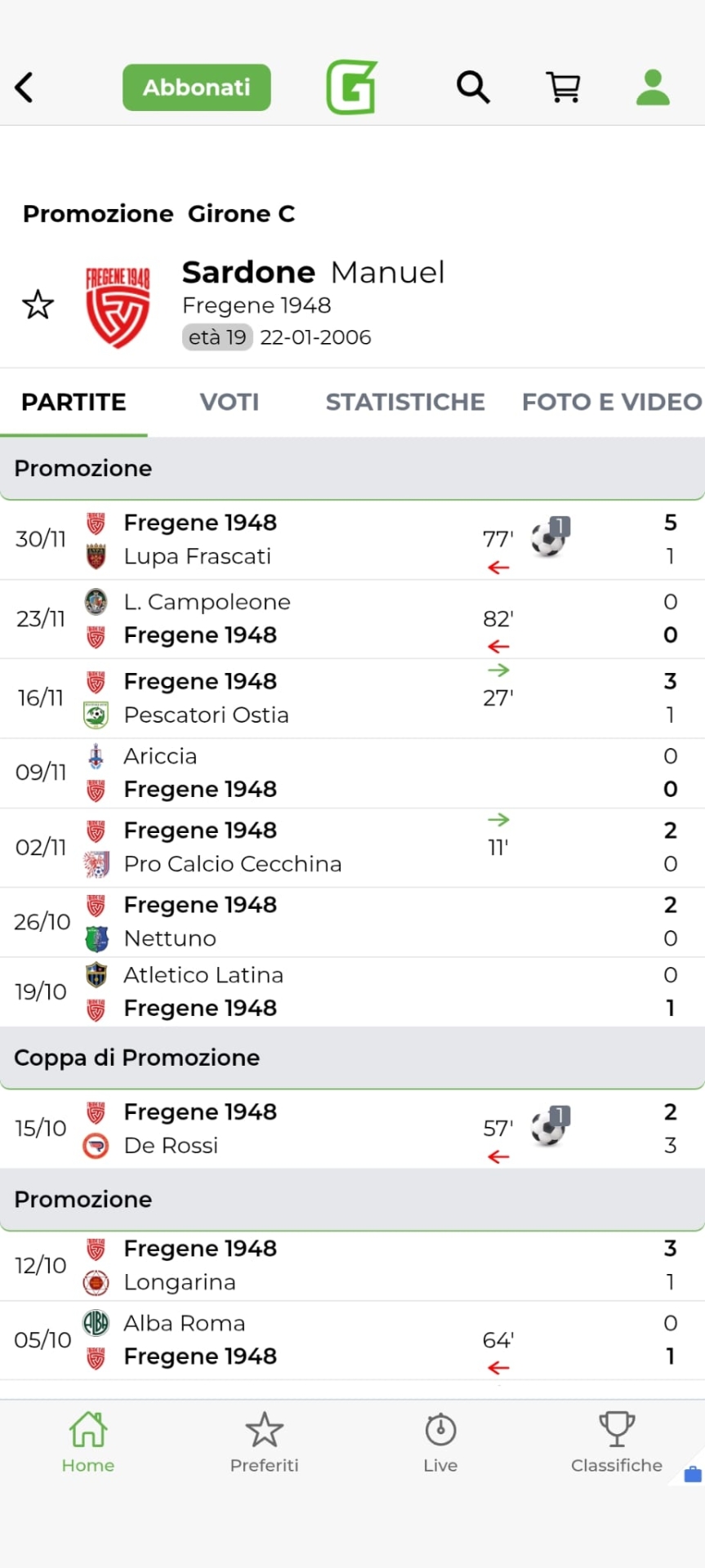Open Live in bottom navigation

[440, 1442]
